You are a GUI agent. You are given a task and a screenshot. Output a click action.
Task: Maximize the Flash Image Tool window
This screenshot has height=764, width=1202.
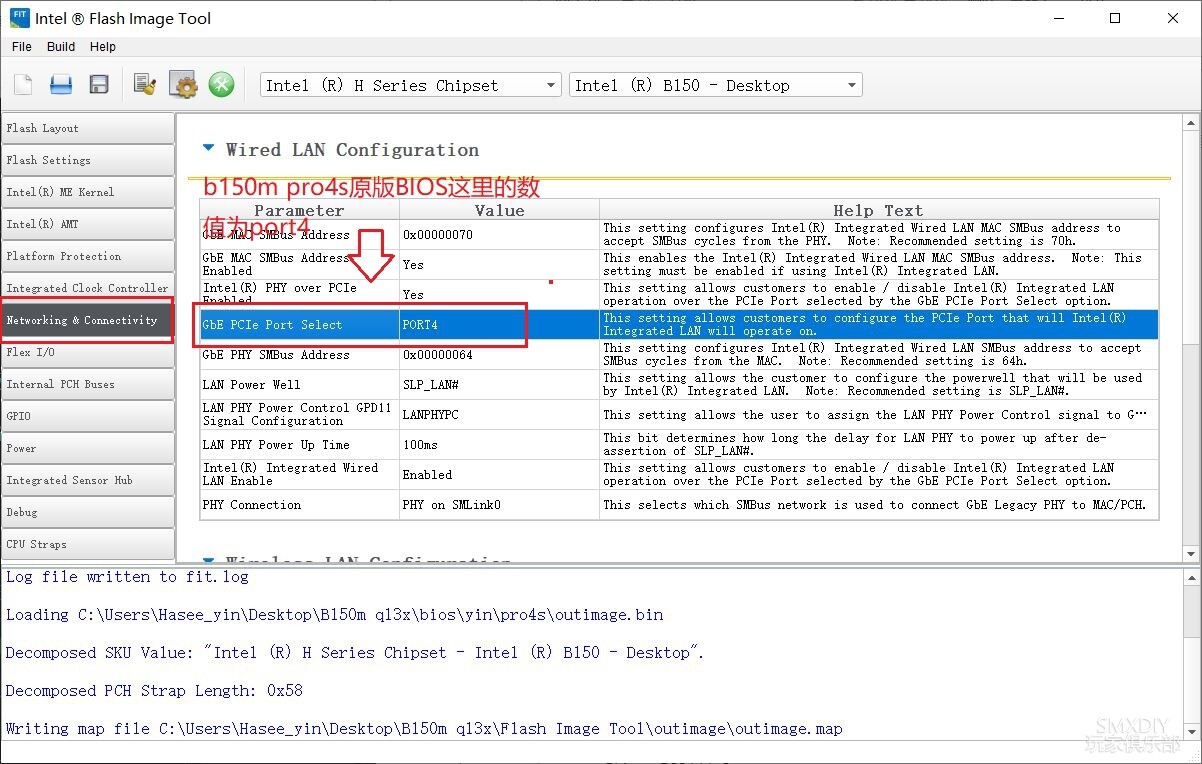pos(1115,18)
